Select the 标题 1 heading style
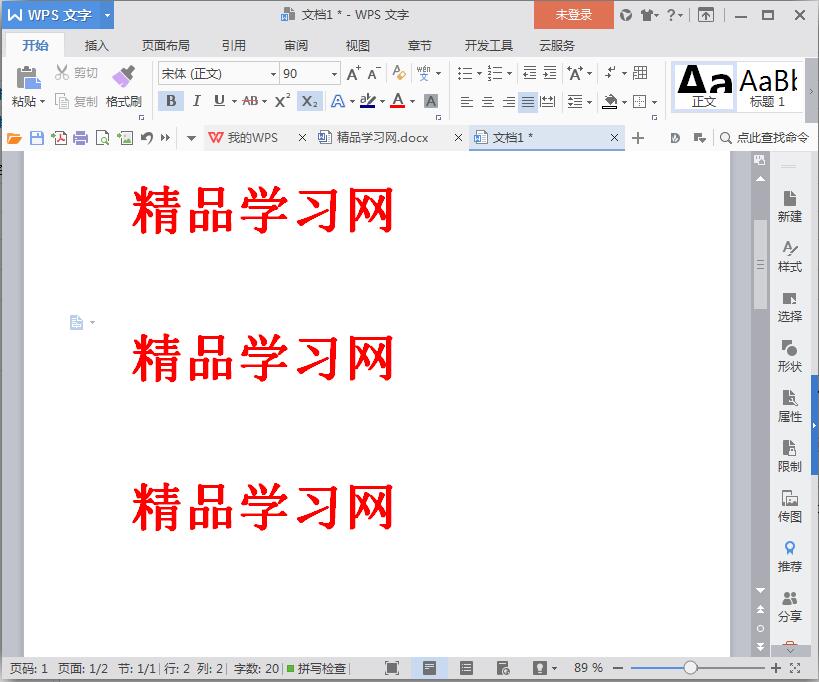The height and width of the screenshot is (682, 819). coord(768,86)
